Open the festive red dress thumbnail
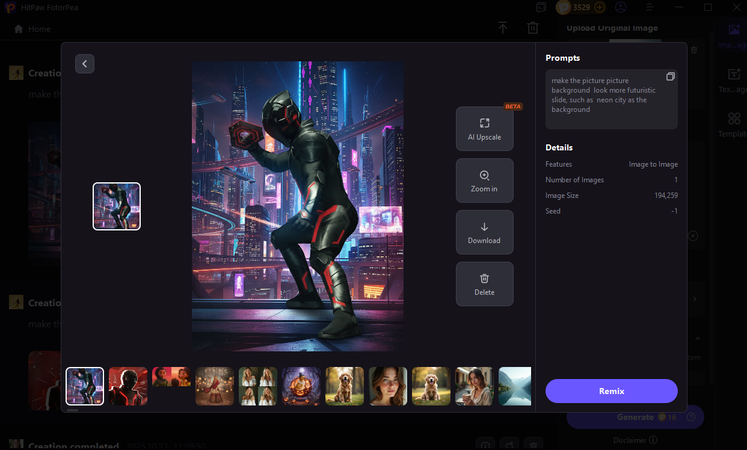Image resolution: width=747 pixels, height=450 pixels. 215,386
